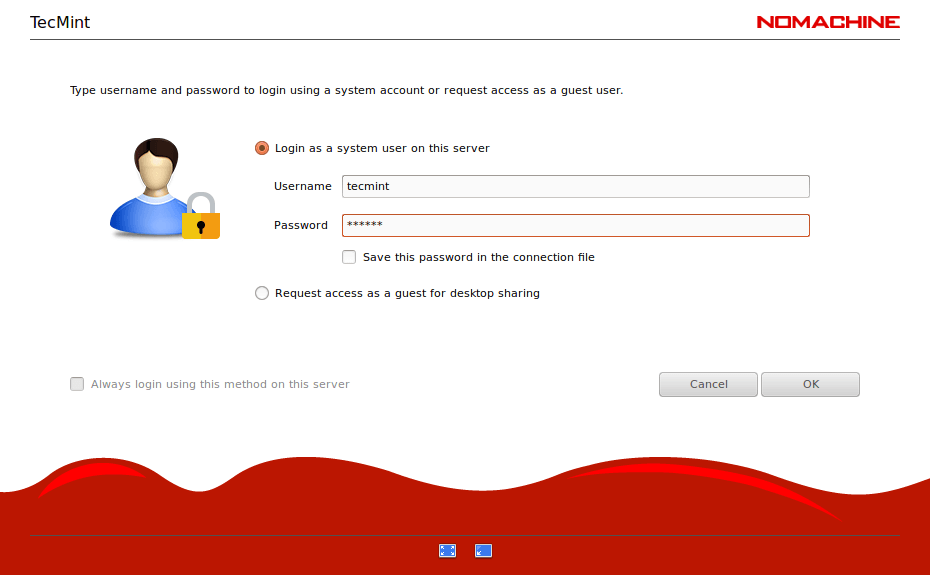Click the instruction text about username and password
This screenshot has width=930, height=575.
tap(346, 90)
